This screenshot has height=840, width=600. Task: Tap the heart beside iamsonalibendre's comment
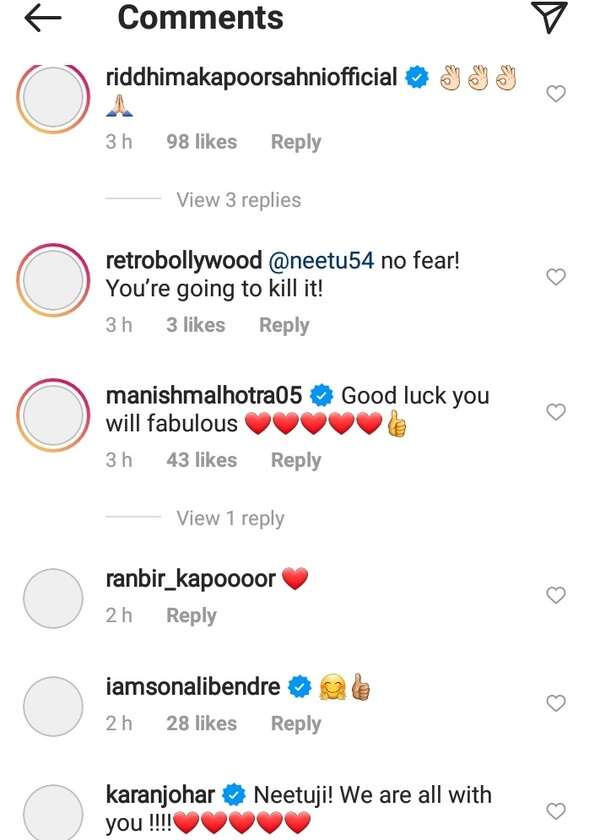click(x=556, y=704)
